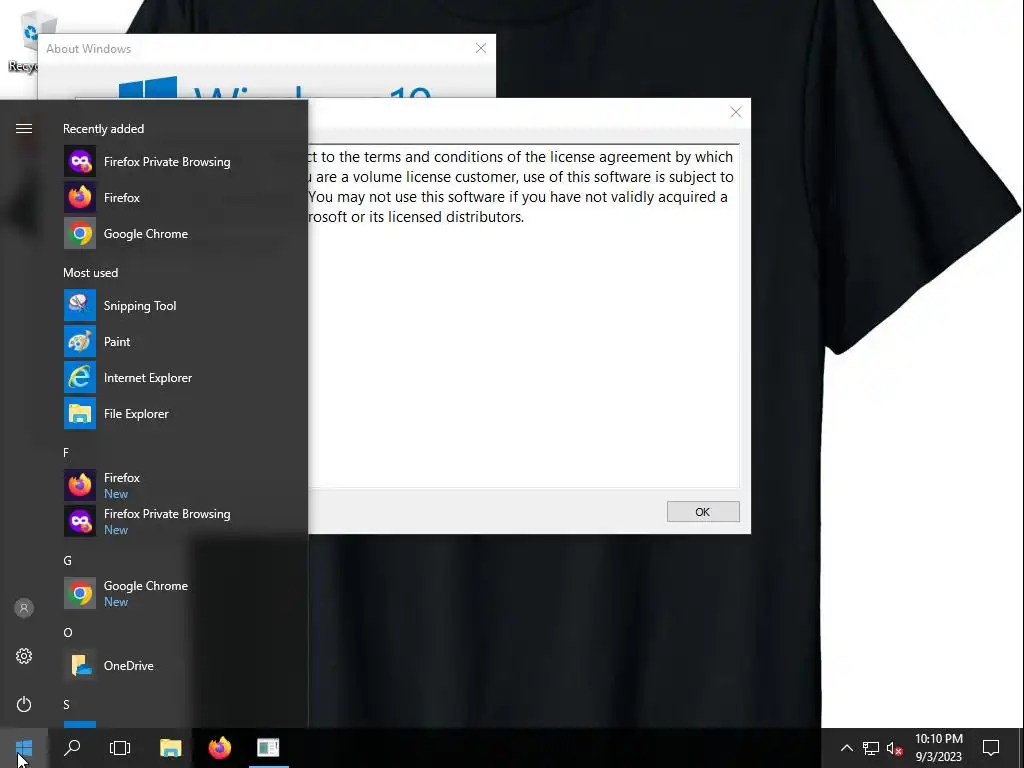The width and height of the screenshot is (1024, 768).
Task: Click the Recently added heading
Action: (103, 129)
